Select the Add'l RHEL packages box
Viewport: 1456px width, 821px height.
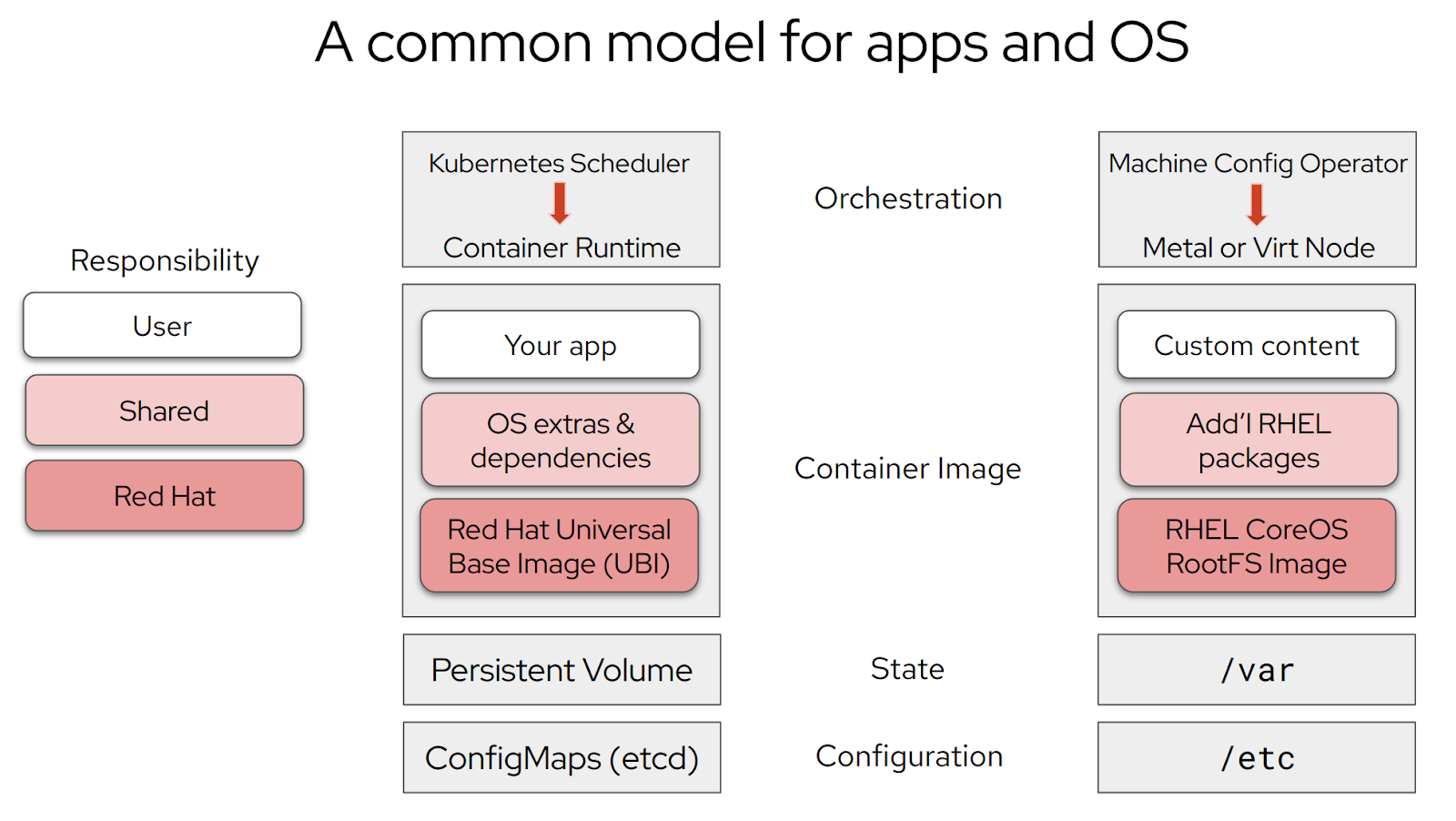1259,441
